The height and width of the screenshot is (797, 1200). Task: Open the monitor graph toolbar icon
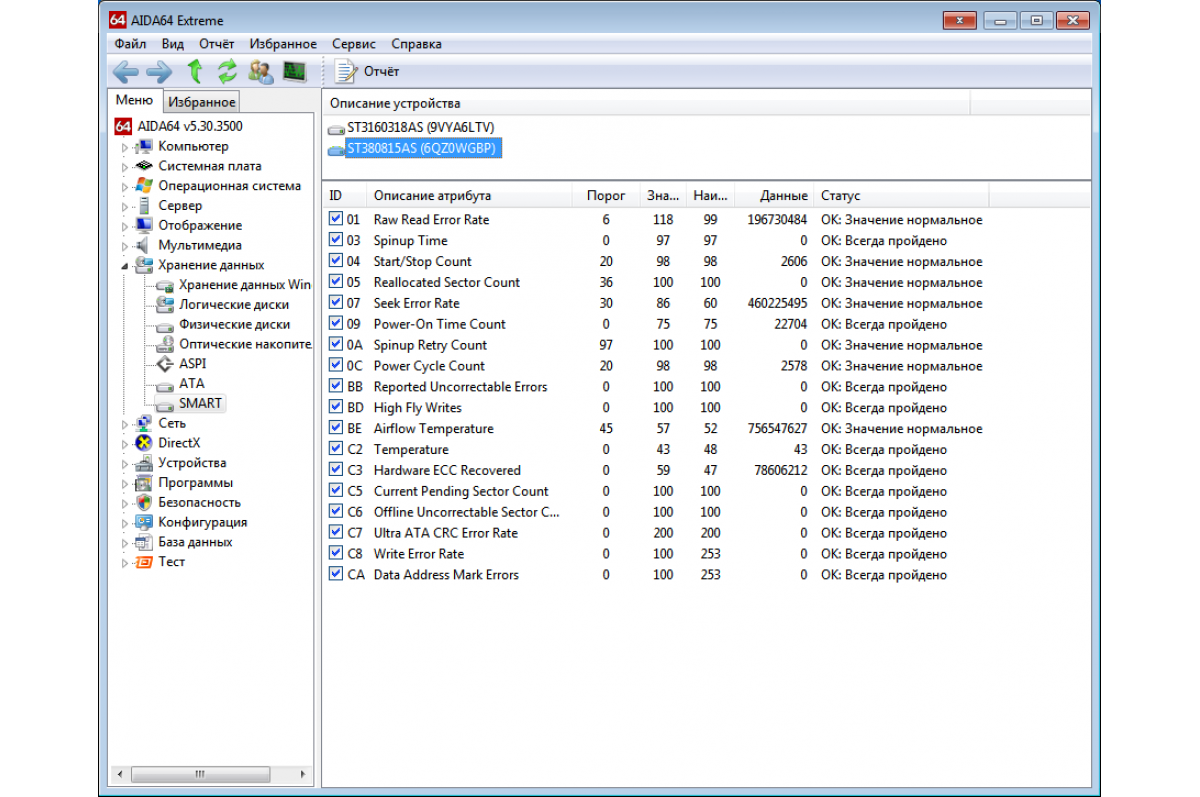(x=294, y=71)
